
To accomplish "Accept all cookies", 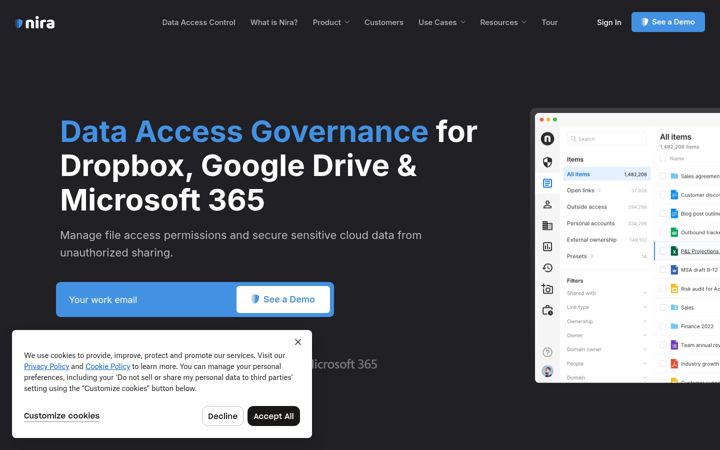I will [274, 416].
